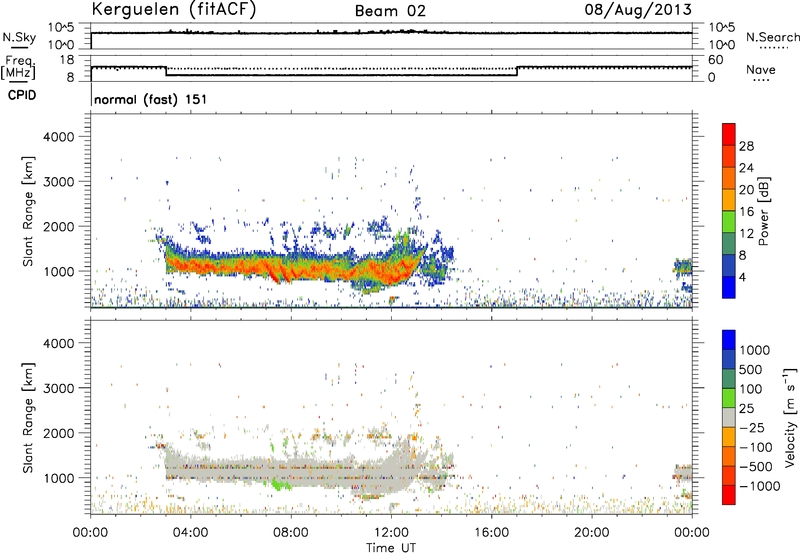Click the Power colorbar label '28'
The height and width of the screenshot is (554, 800).
746,146
